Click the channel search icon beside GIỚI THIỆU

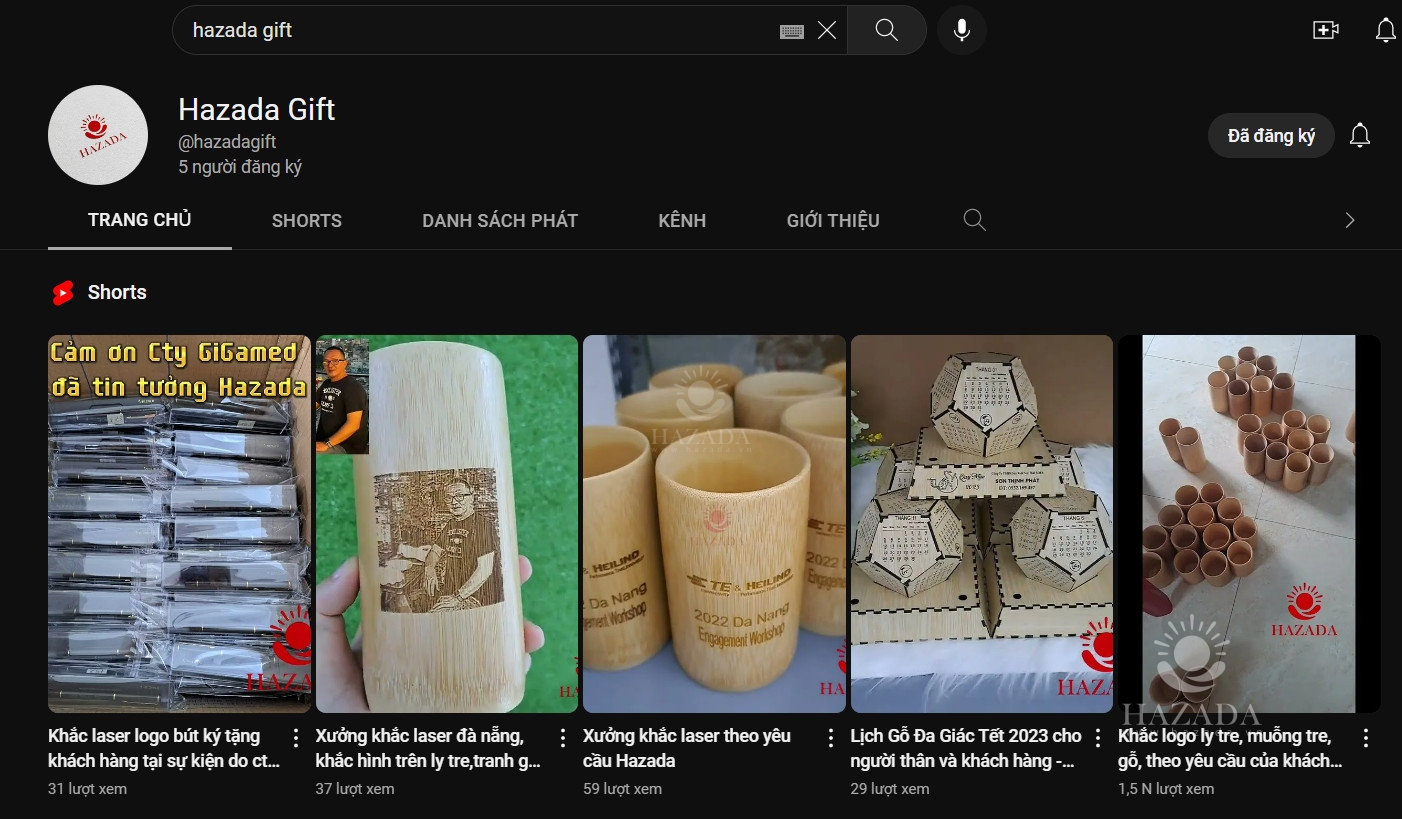click(x=974, y=219)
